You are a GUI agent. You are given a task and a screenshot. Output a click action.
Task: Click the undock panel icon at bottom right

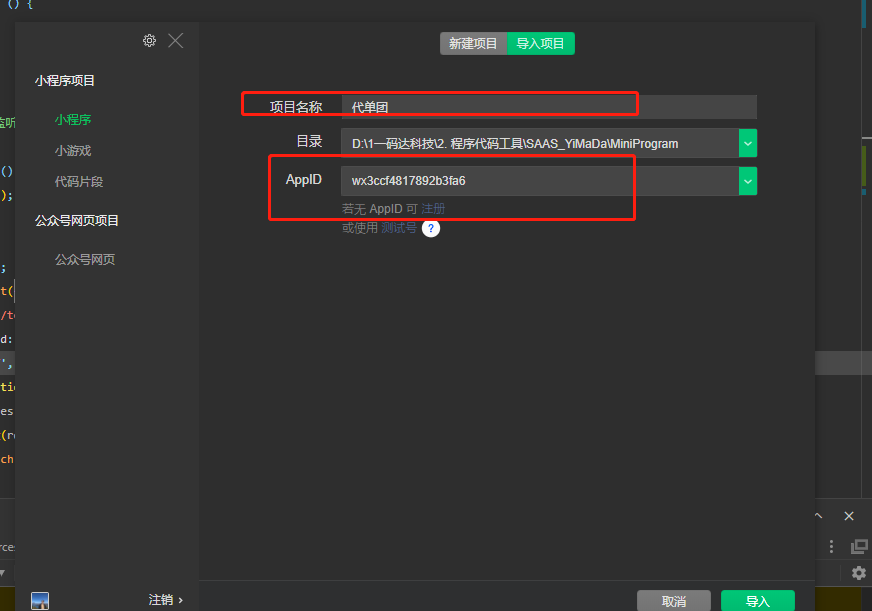coord(858,546)
